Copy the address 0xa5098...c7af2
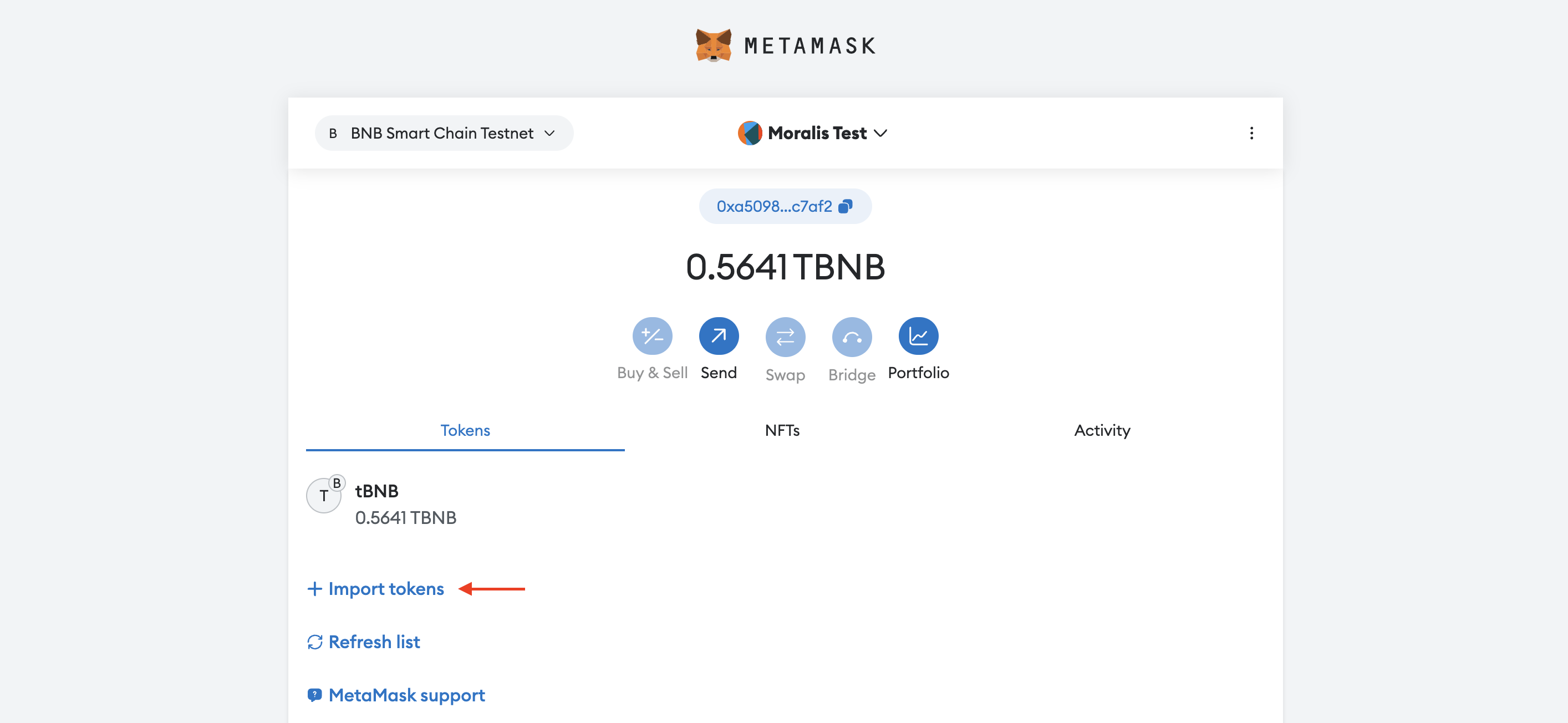The width and height of the screenshot is (1568, 723). coord(785,206)
